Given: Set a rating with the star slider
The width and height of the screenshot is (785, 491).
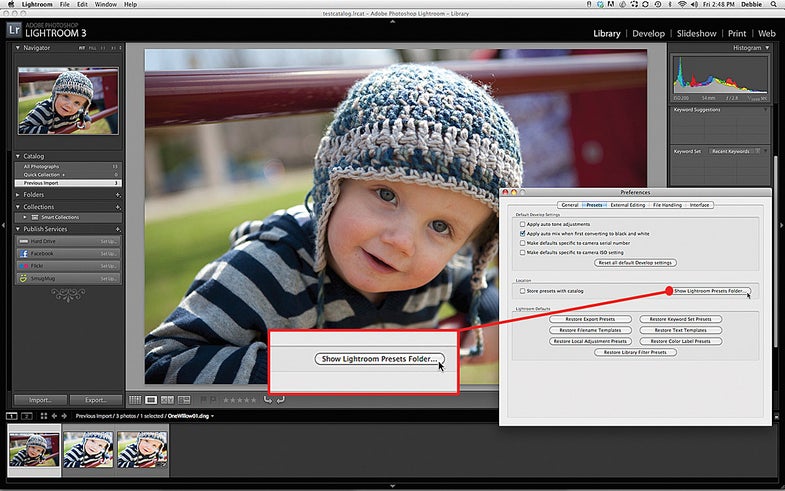Looking at the screenshot, I should [239, 400].
